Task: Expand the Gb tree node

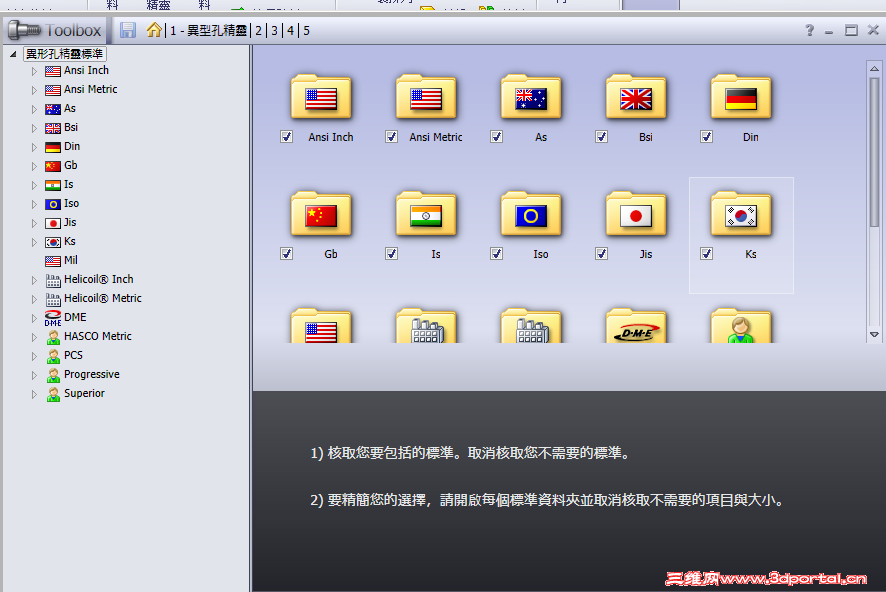Action: [x=34, y=166]
